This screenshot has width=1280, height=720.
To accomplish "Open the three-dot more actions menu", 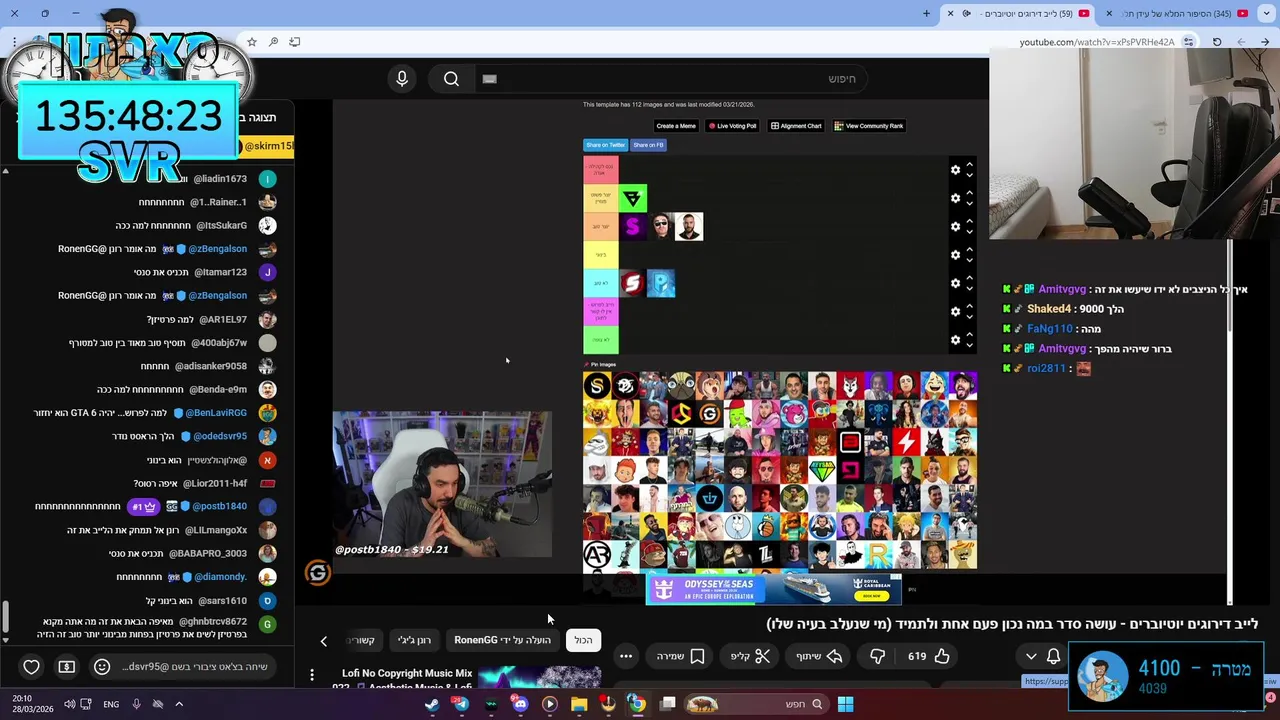I will [626, 656].
